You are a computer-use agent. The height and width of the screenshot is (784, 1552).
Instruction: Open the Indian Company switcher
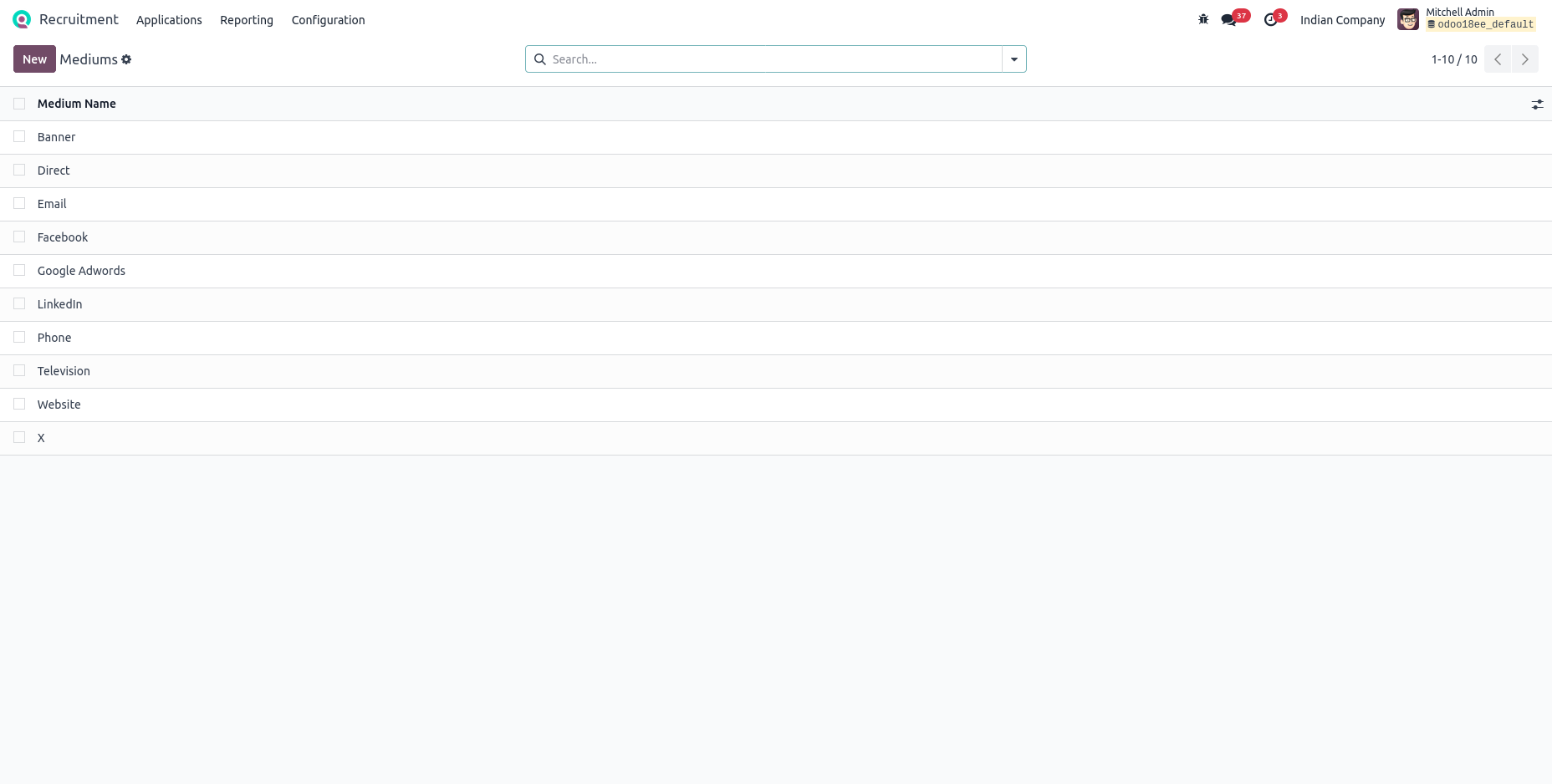coord(1342,20)
